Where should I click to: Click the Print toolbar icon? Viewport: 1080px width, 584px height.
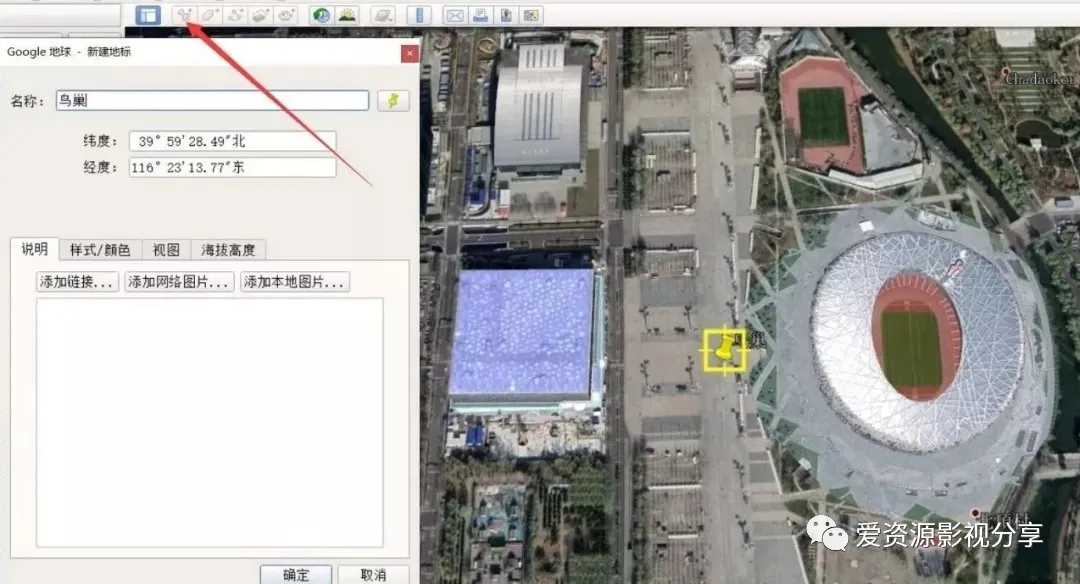[481, 15]
